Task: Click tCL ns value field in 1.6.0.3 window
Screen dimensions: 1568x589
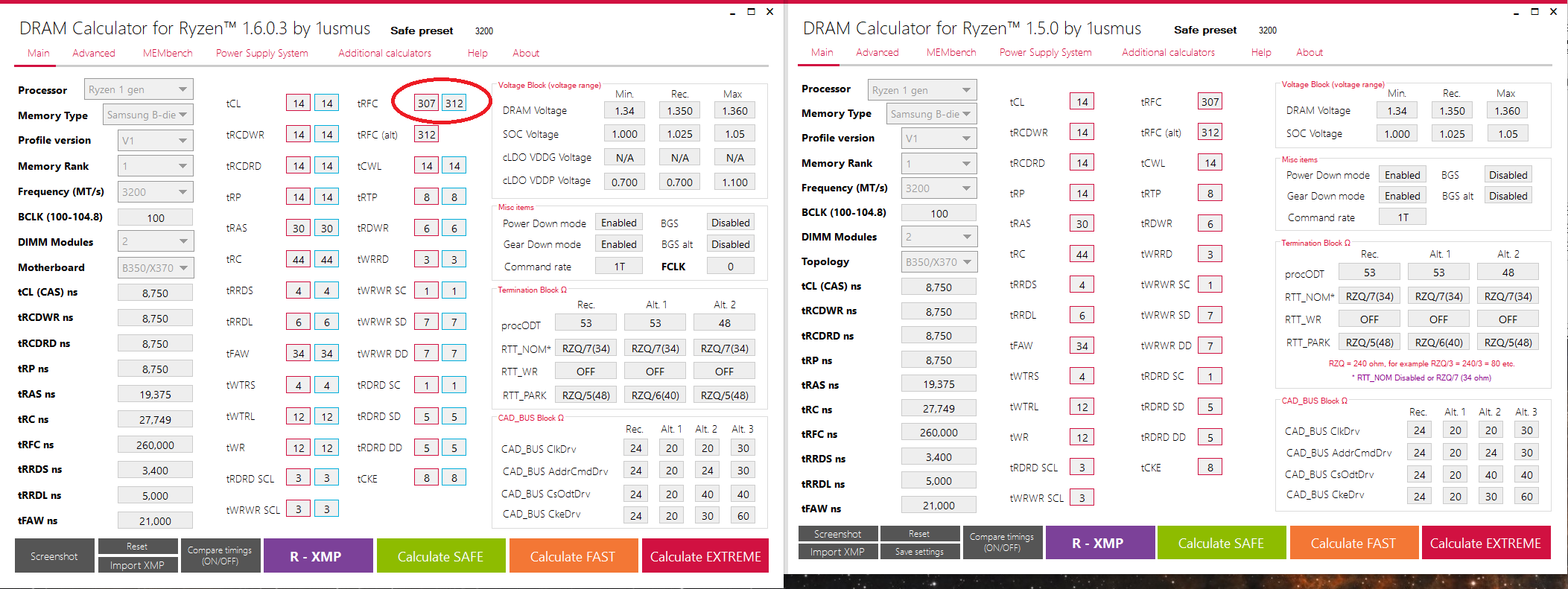Action: (155, 293)
